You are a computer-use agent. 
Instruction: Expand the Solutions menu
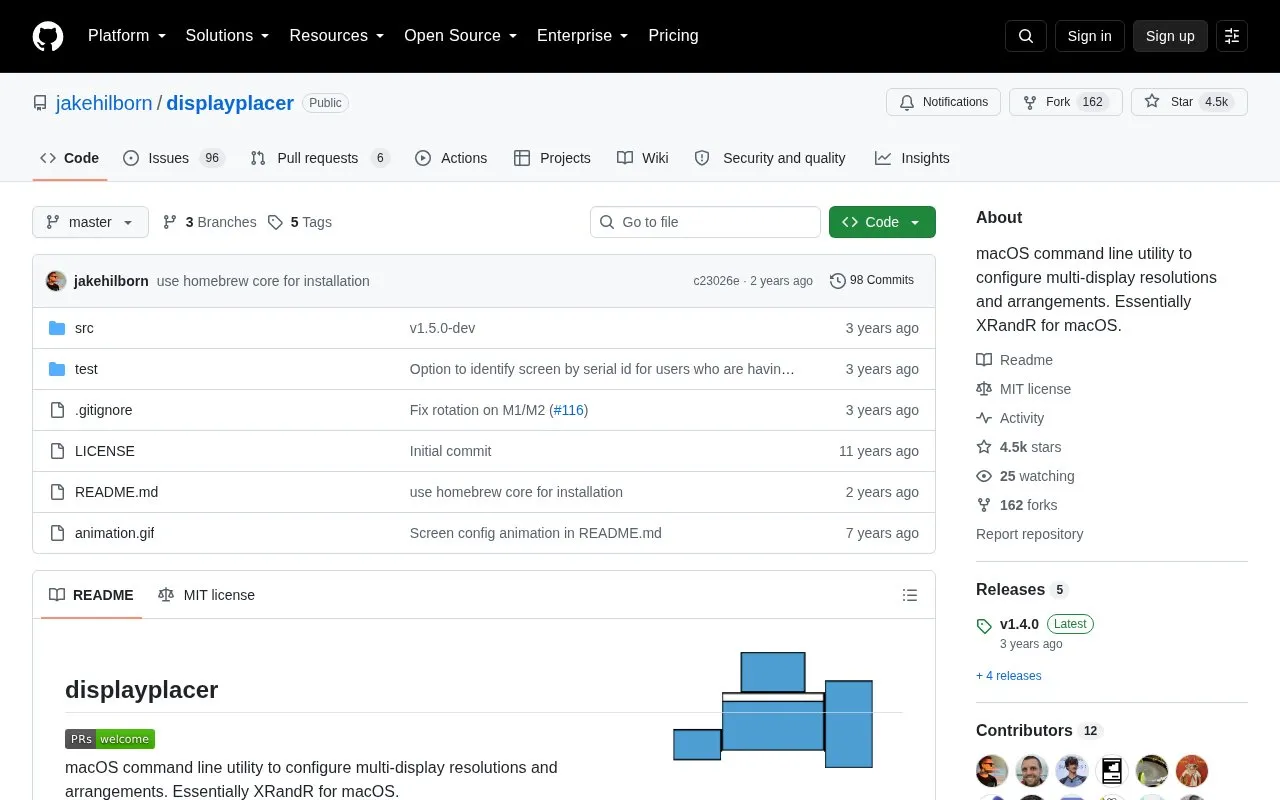(x=228, y=36)
